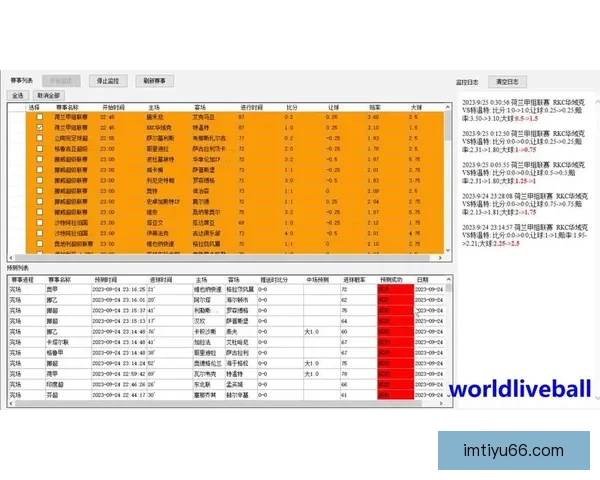This screenshot has height=480, width=600.
Task: Select prediction row timed 2023-09-24 23:15:13
Action: pos(226,321)
